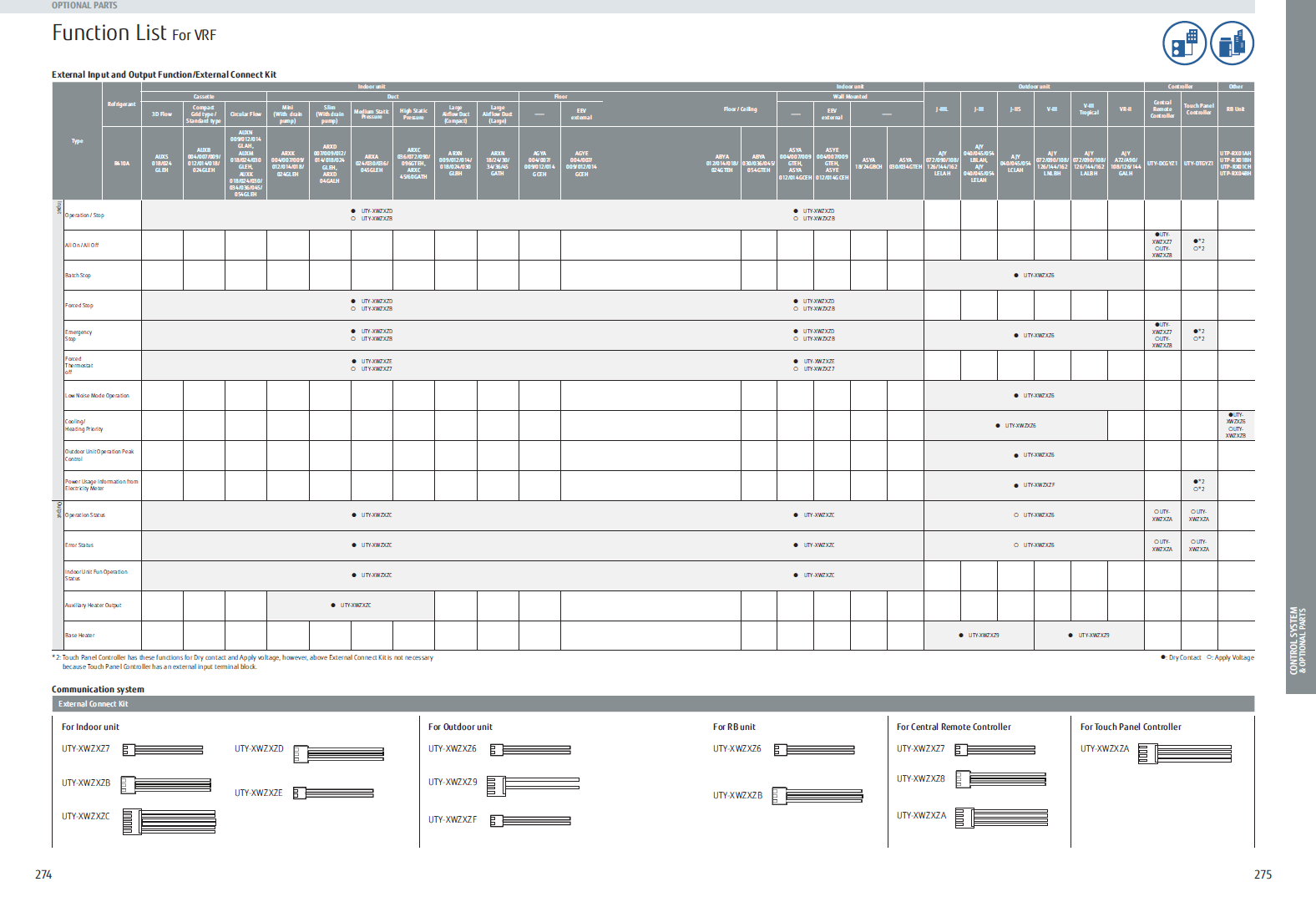The image size is (1316, 902).
Task: Click the '3D Flow' column header
Action: click(x=162, y=114)
